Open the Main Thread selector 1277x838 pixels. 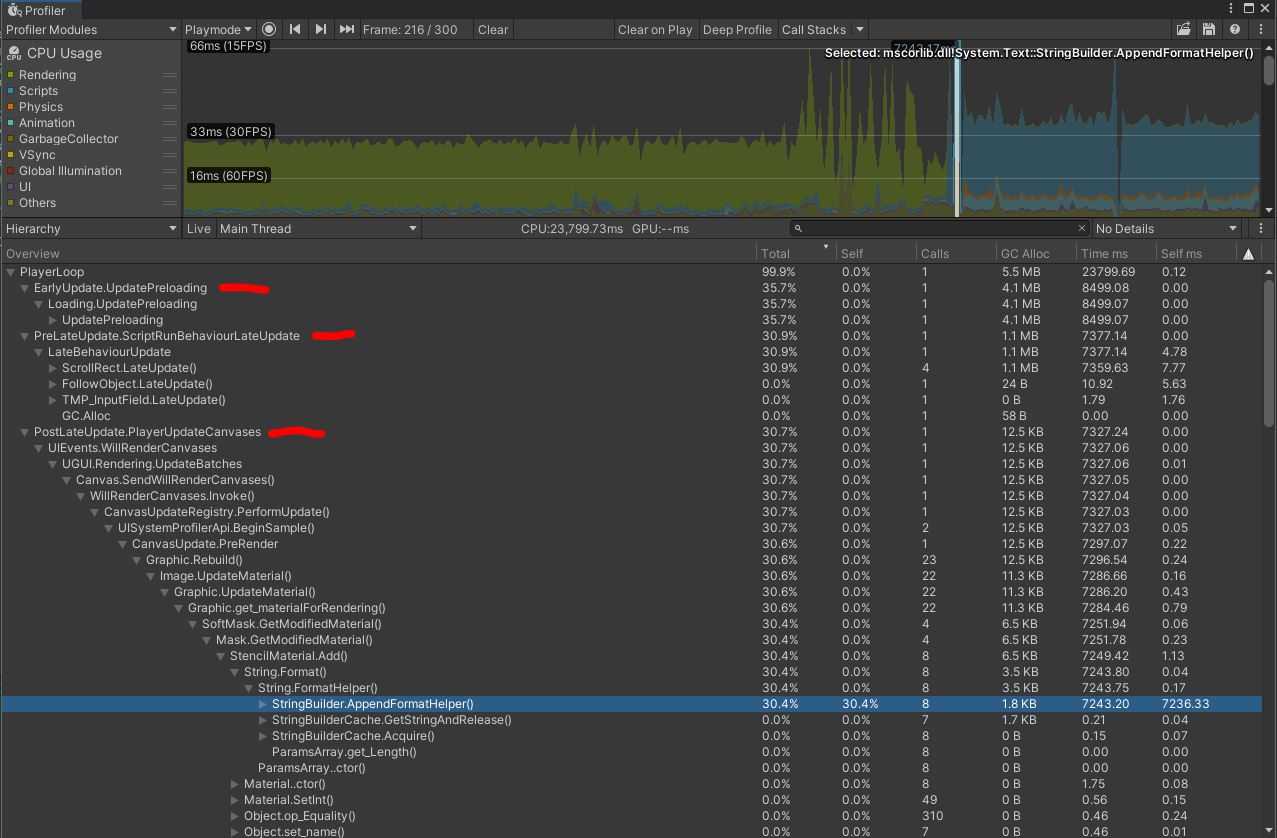(318, 228)
